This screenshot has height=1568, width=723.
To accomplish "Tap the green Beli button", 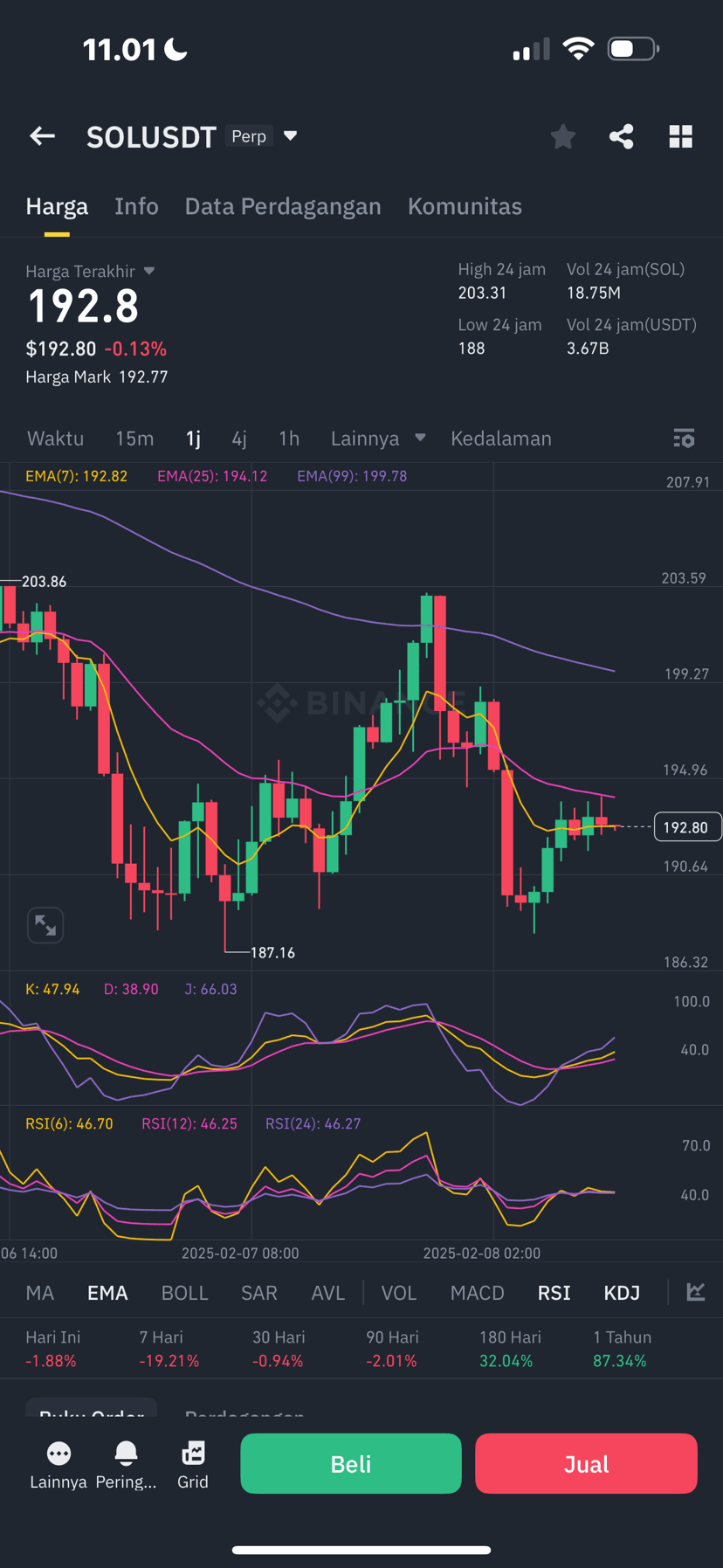I will [351, 1463].
